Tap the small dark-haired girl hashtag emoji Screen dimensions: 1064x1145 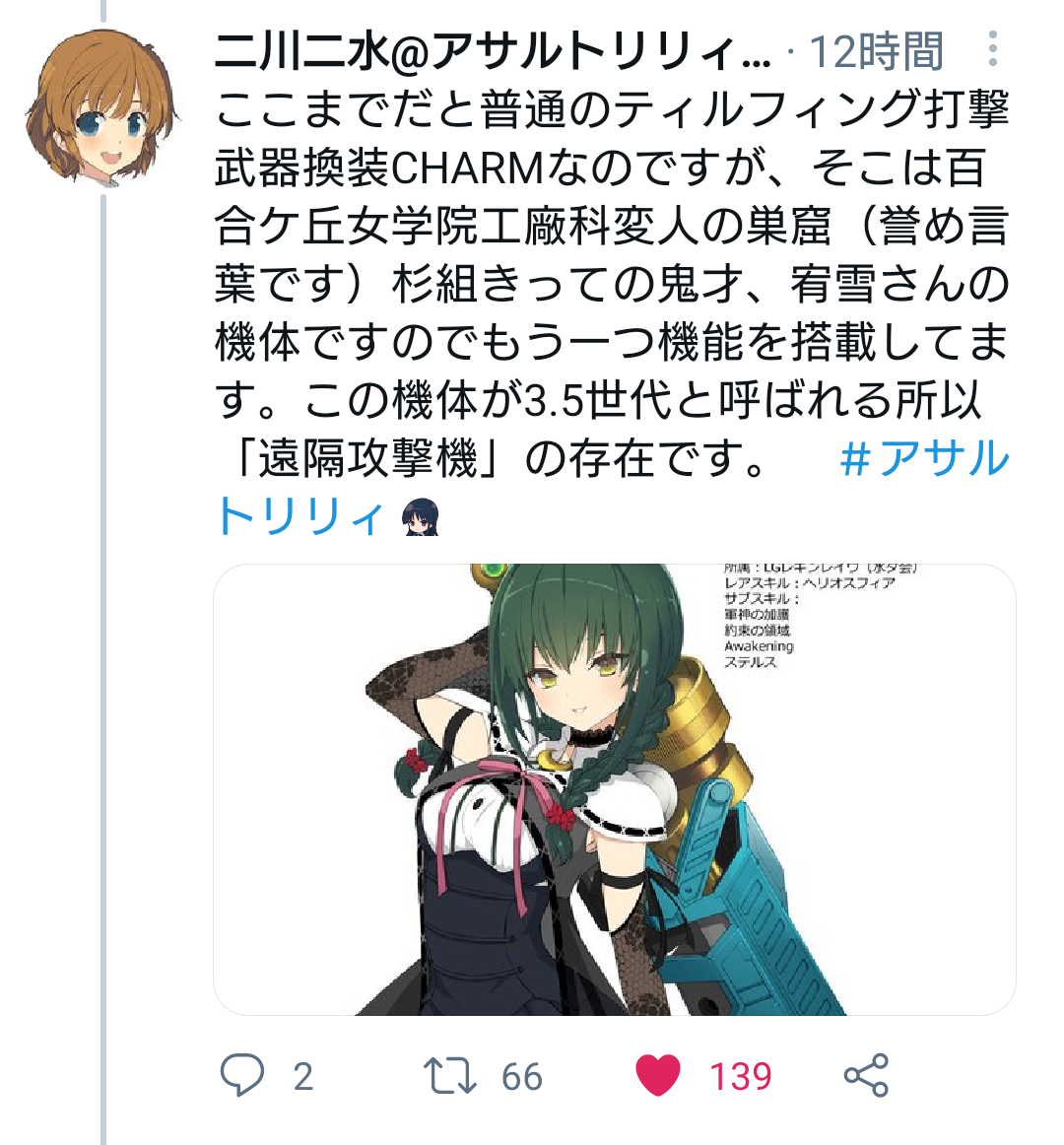[x=421, y=516]
